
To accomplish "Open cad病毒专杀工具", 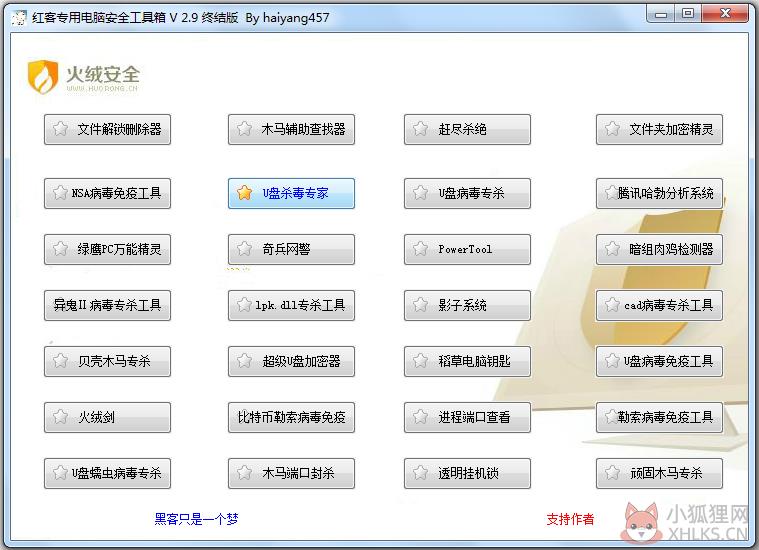I will click(x=659, y=306).
